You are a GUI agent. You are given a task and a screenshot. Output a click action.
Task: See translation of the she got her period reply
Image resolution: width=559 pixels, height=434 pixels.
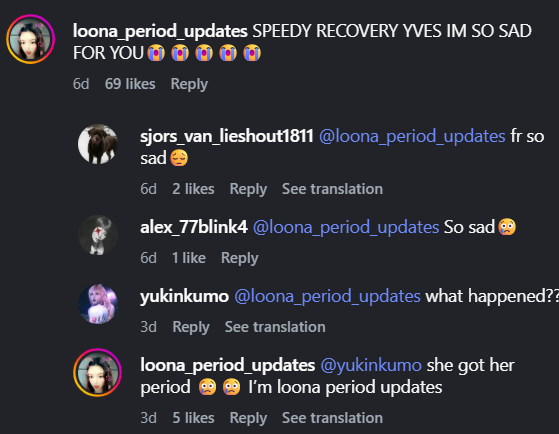click(x=332, y=418)
